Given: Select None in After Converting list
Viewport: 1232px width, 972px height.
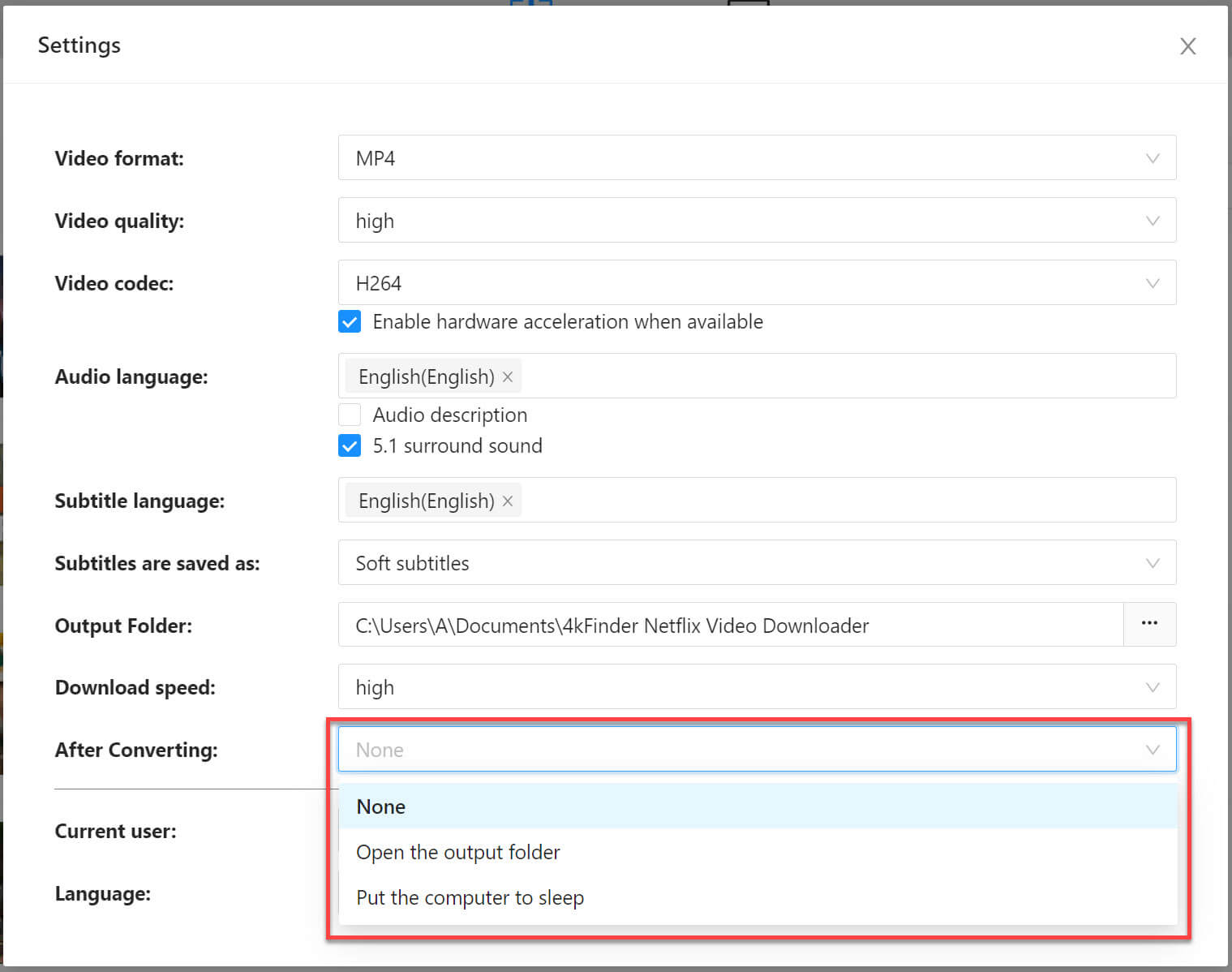Looking at the screenshot, I should (758, 806).
